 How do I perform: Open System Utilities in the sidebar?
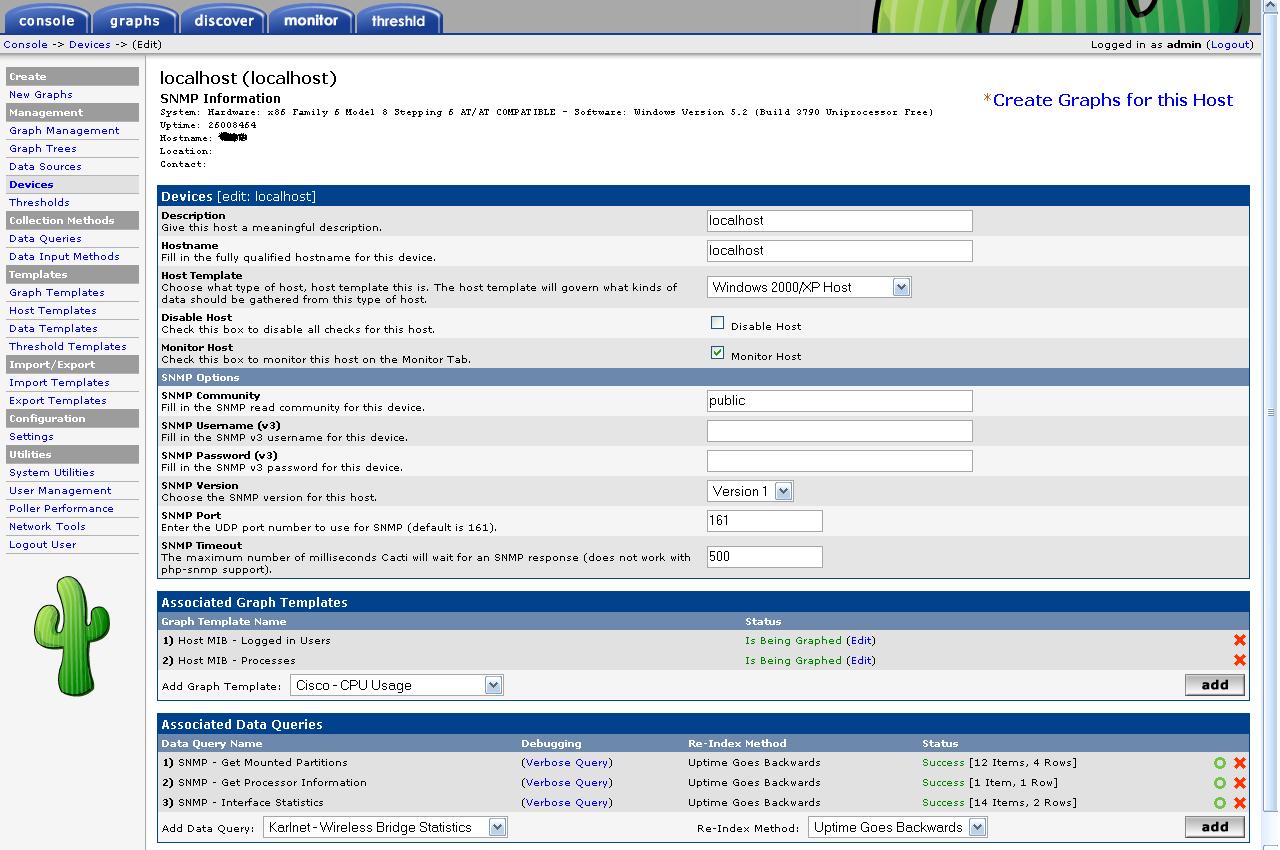pos(52,473)
